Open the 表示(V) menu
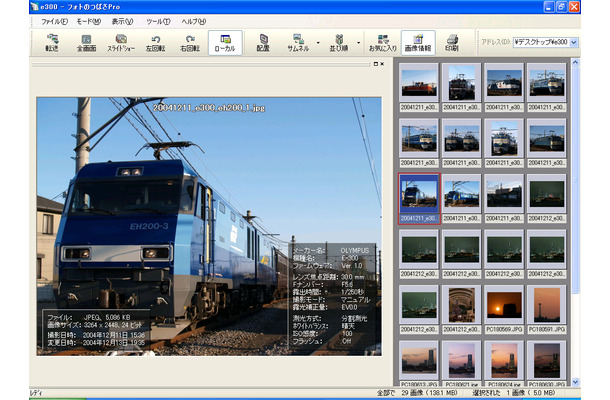This screenshot has height=400, width=610. pyautogui.click(x=123, y=22)
